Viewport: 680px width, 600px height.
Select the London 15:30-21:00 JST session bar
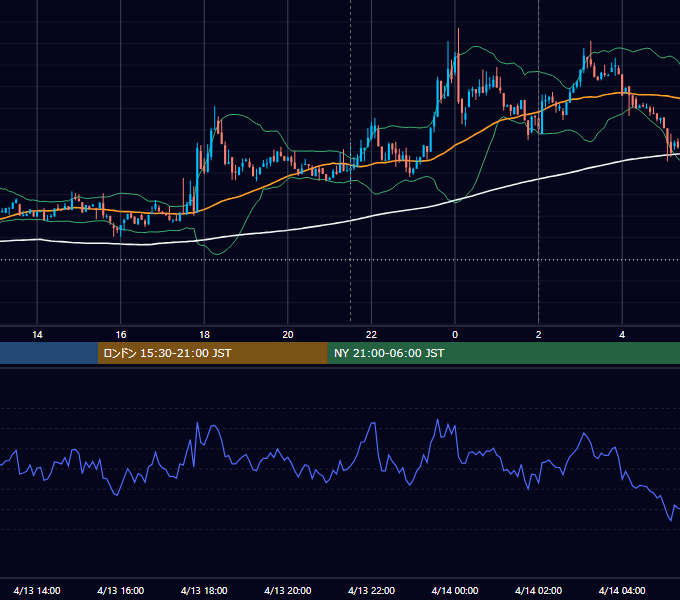(212, 353)
